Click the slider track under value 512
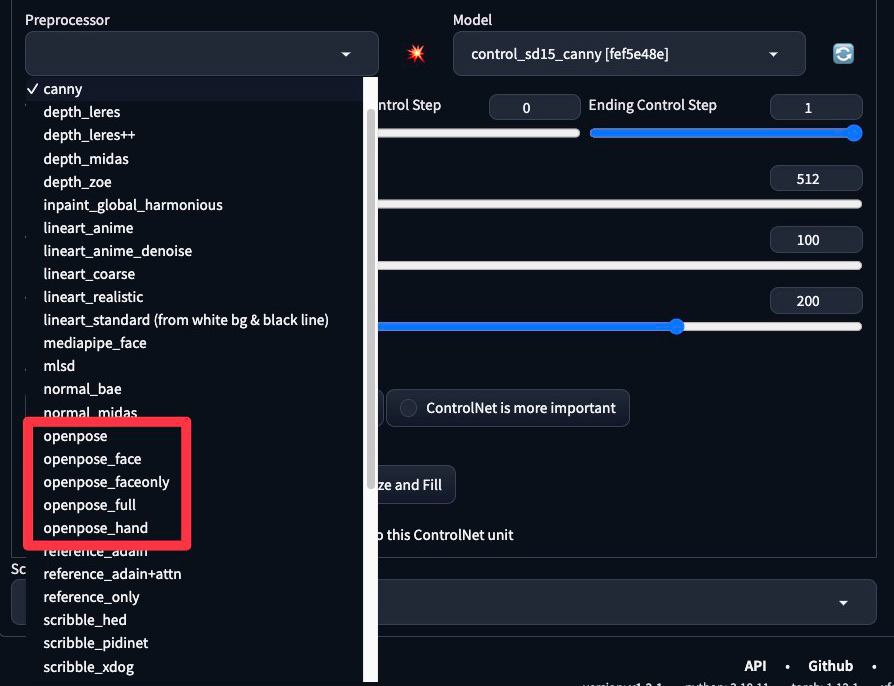 (619, 204)
